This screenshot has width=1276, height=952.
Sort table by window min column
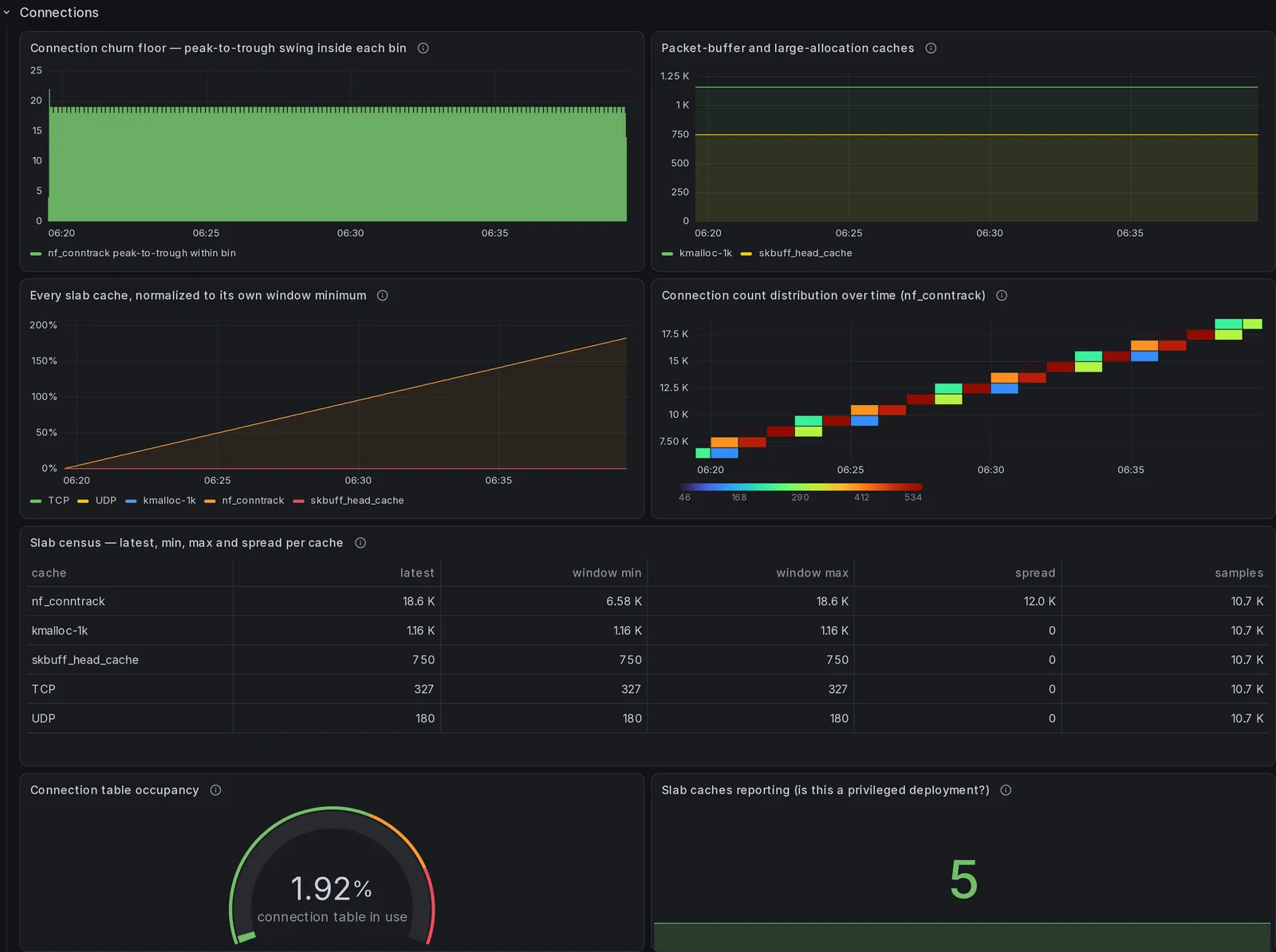pyautogui.click(x=607, y=572)
